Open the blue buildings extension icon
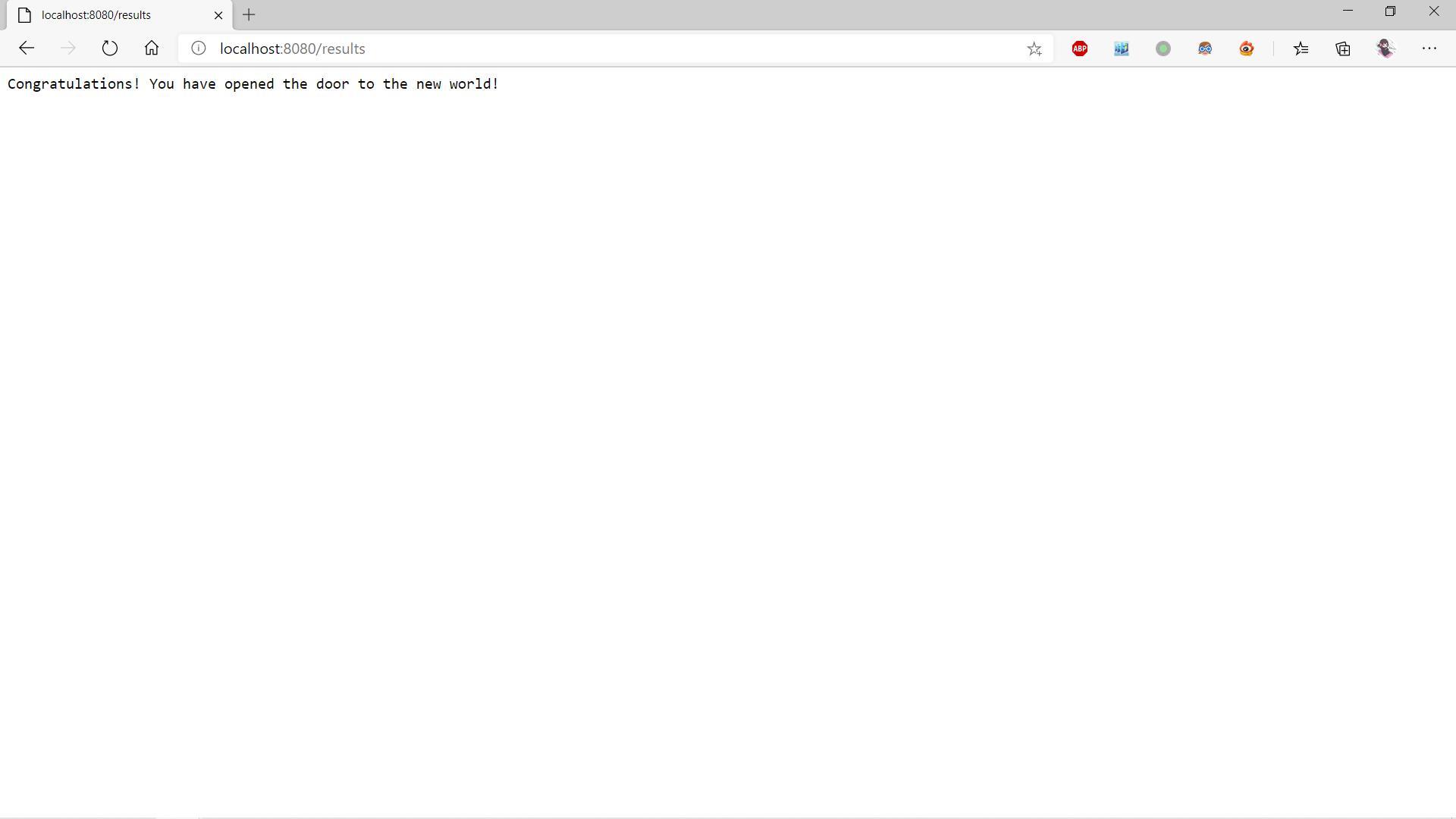 (x=1122, y=49)
